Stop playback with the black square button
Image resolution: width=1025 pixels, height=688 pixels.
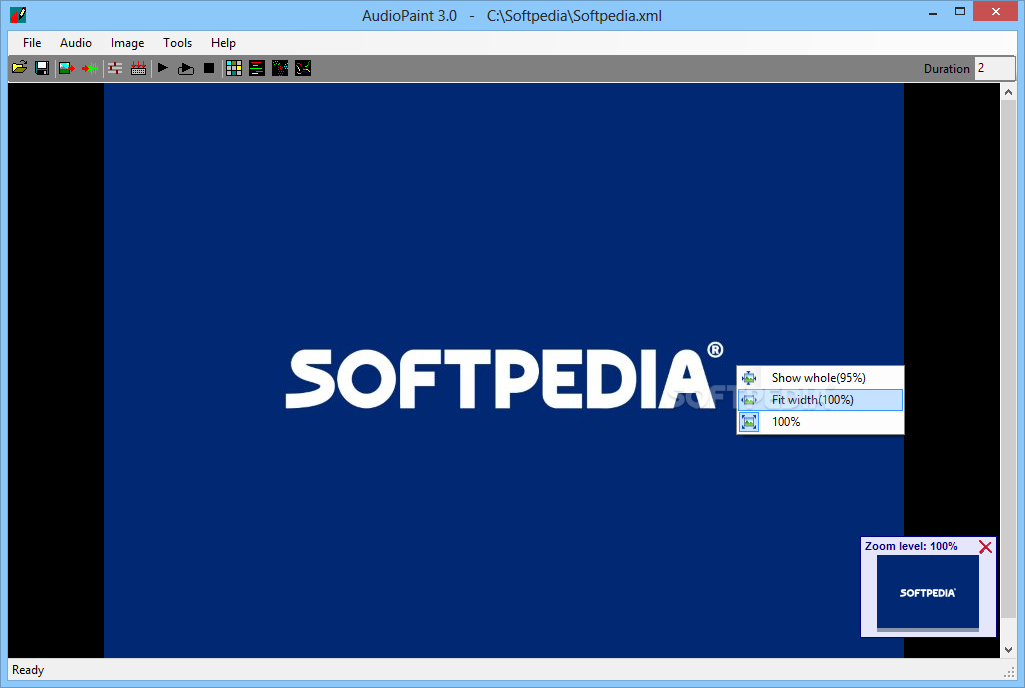point(209,68)
